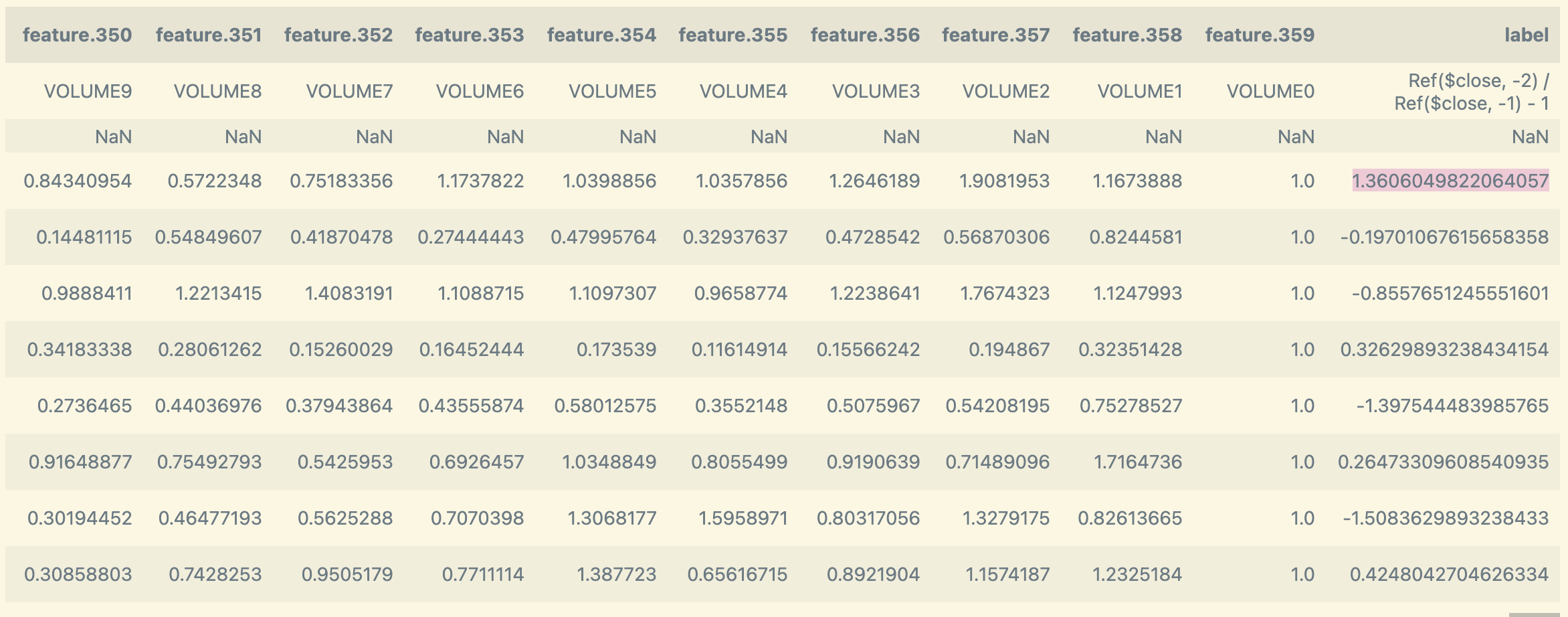Select the feature.350 column header
Screen dimensions: 1568x617
point(77,35)
